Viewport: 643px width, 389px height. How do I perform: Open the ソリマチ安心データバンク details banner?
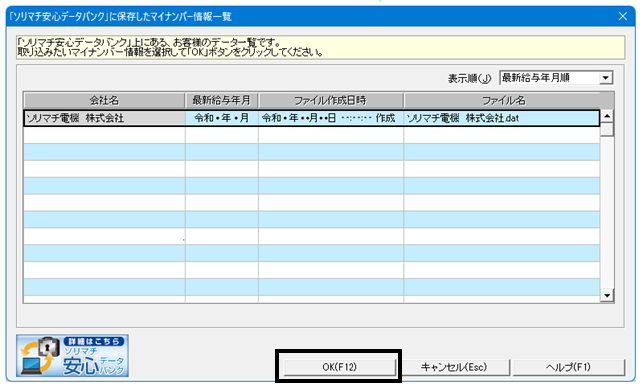click(72, 356)
